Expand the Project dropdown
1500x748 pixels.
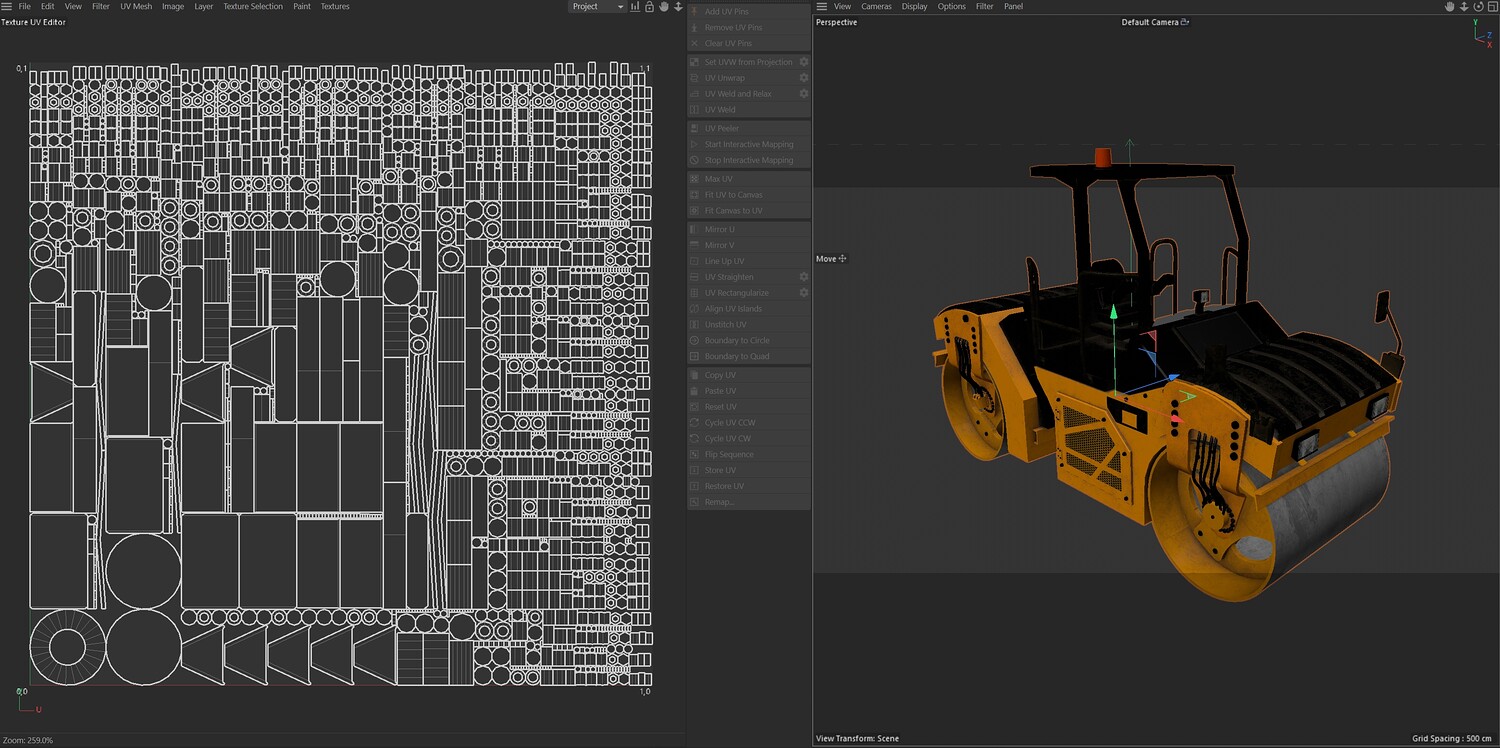(x=597, y=6)
